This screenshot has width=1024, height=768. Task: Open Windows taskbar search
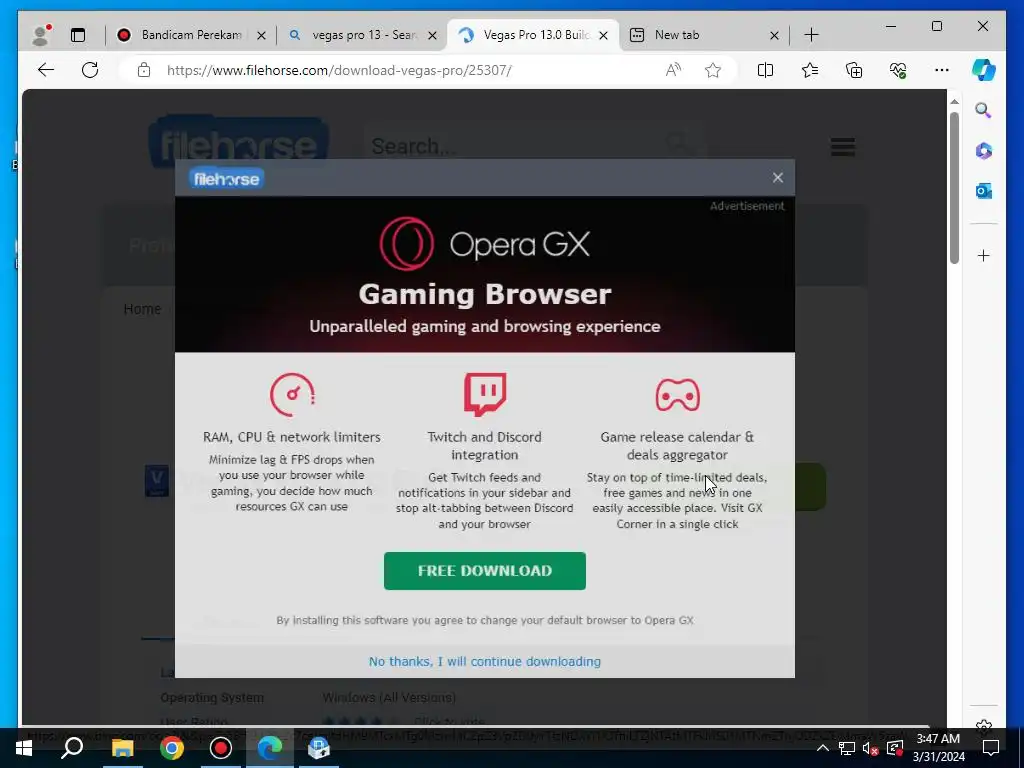[x=72, y=748]
